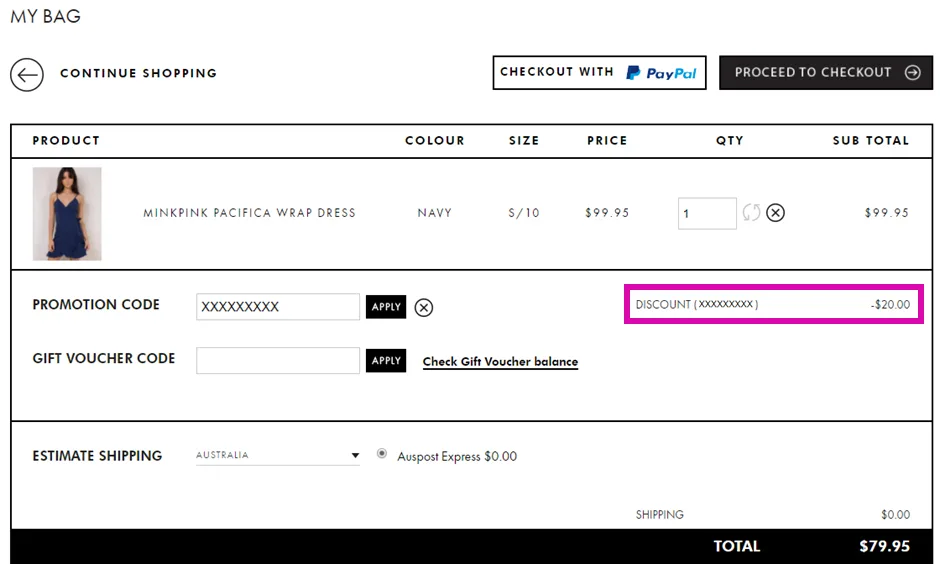Viewport: 940px width, 564px height.
Task: Apply the gift voucher code
Action: pyautogui.click(x=386, y=361)
